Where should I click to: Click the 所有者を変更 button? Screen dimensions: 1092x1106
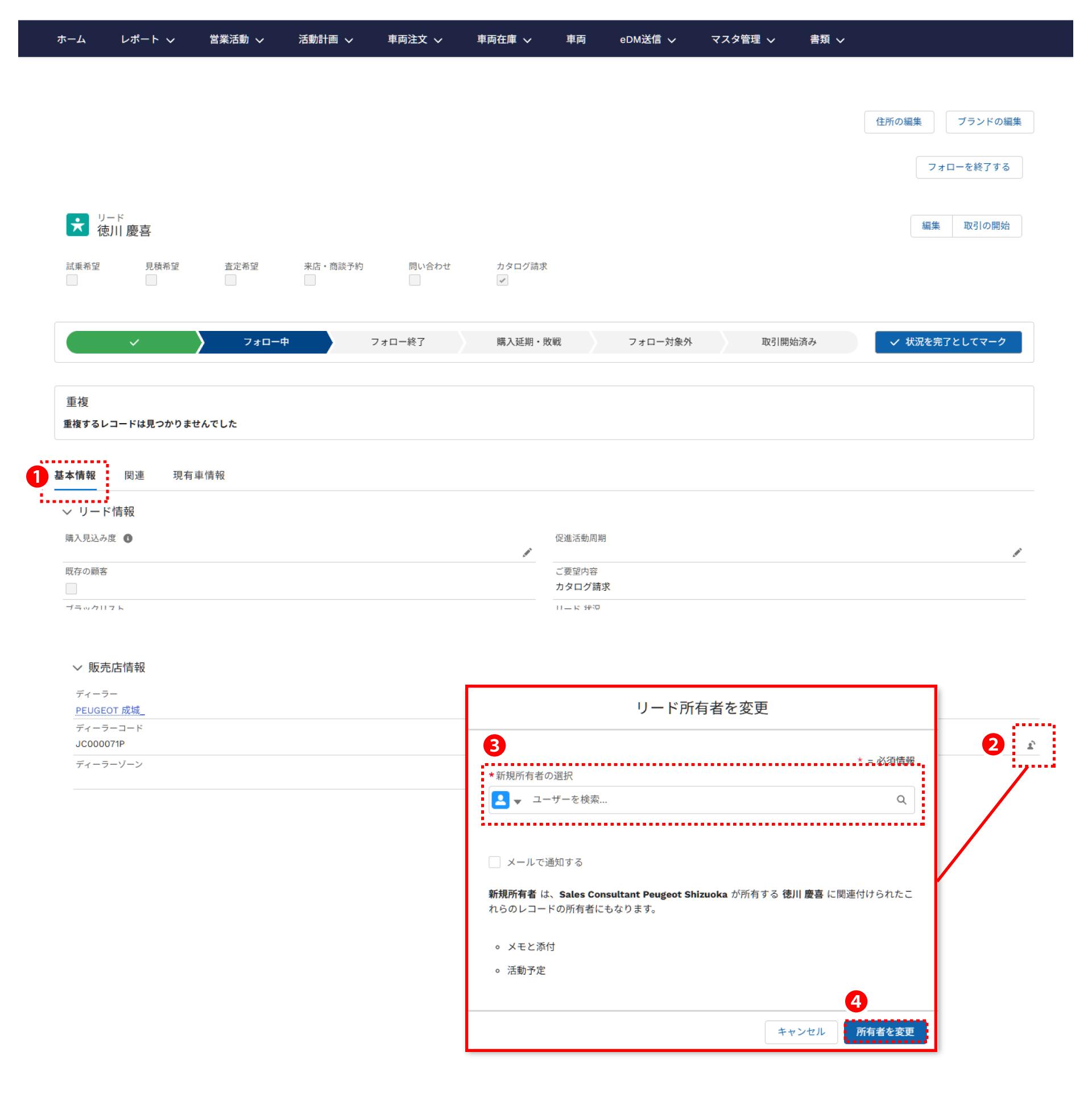(x=885, y=1032)
